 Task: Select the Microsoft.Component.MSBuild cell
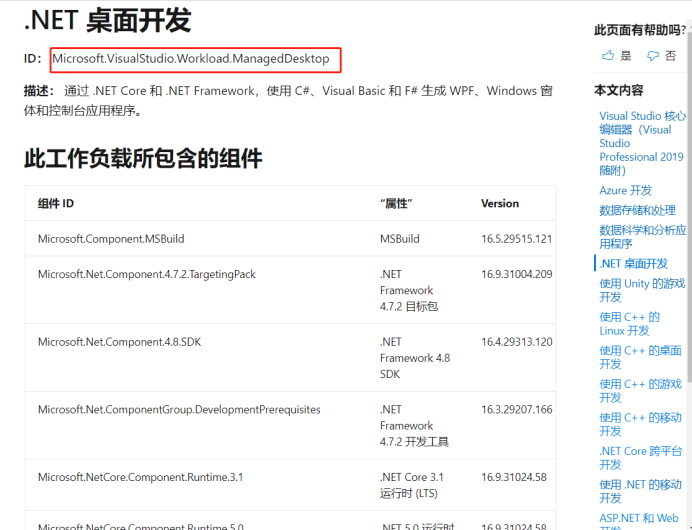coord(111,239)
